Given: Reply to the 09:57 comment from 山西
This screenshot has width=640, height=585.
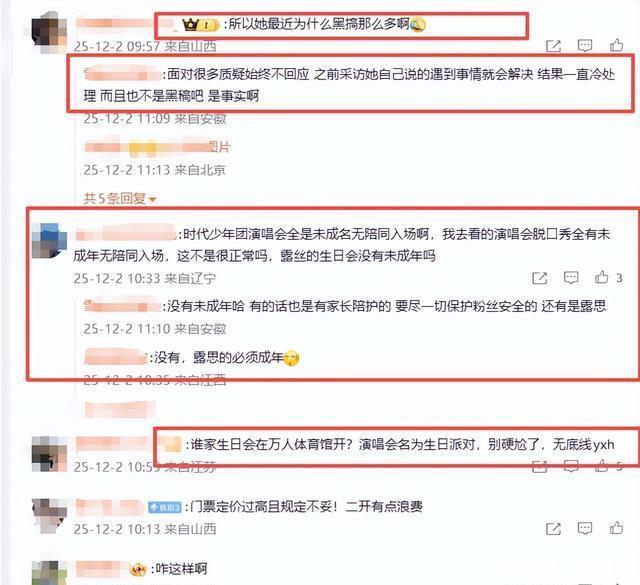Looking at the screenshot, I should (585, 46).
